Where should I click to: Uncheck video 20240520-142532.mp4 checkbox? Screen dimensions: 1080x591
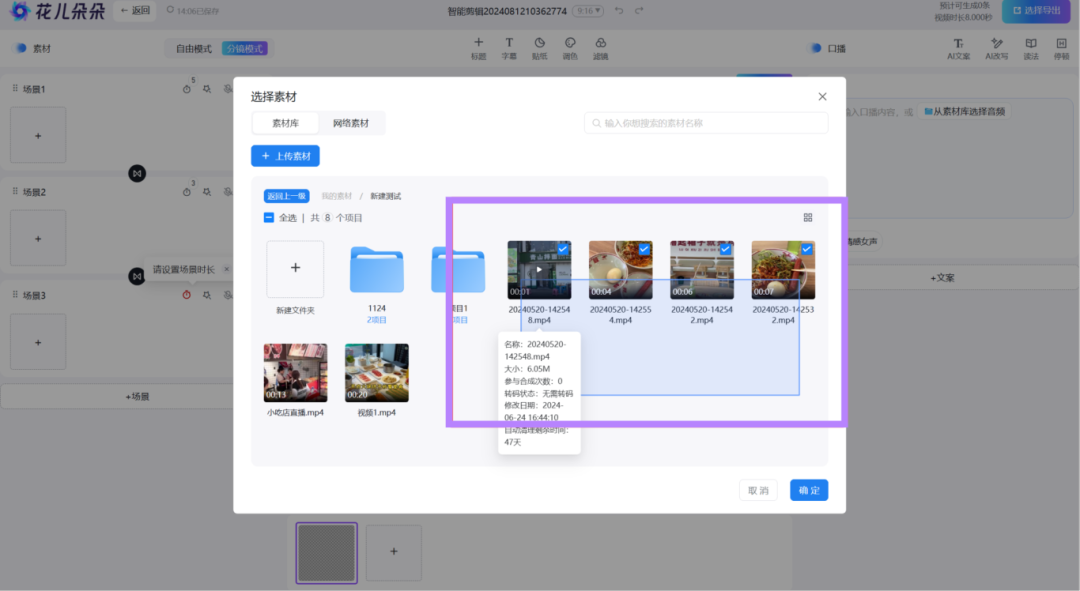pyautogui.click(x=807, y=249)
